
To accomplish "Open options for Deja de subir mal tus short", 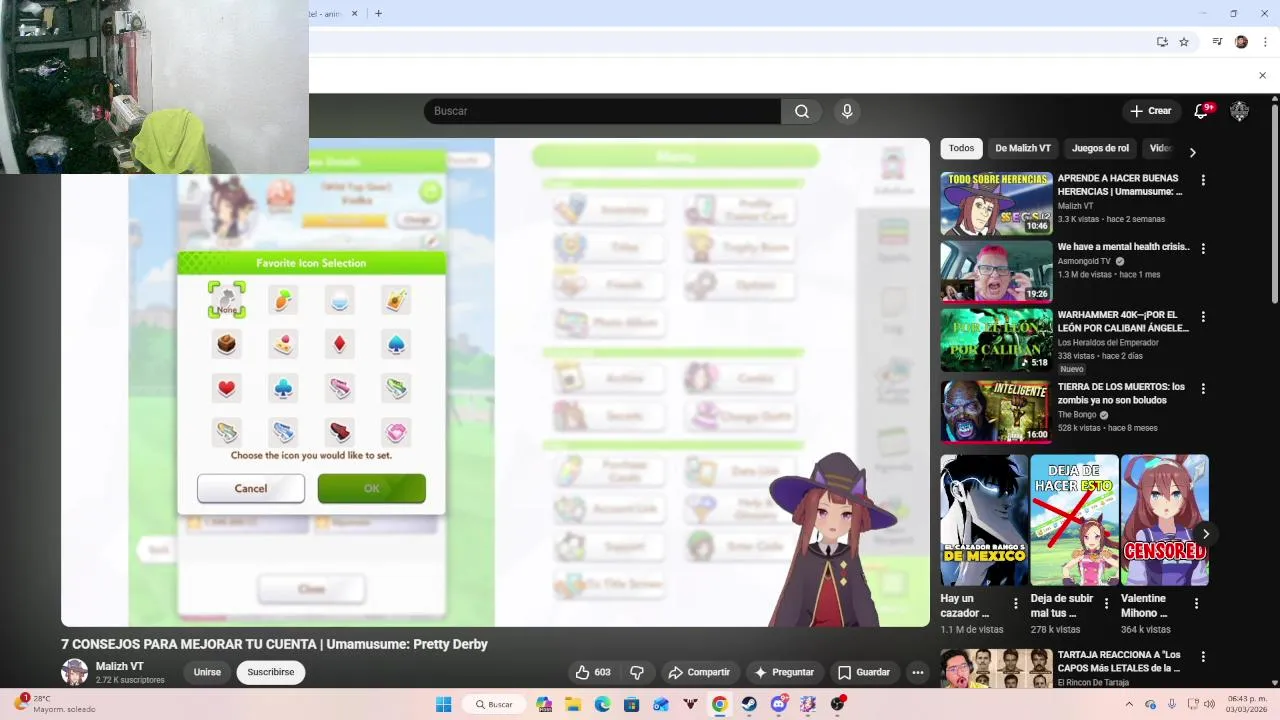I will tap(1106, 603).
